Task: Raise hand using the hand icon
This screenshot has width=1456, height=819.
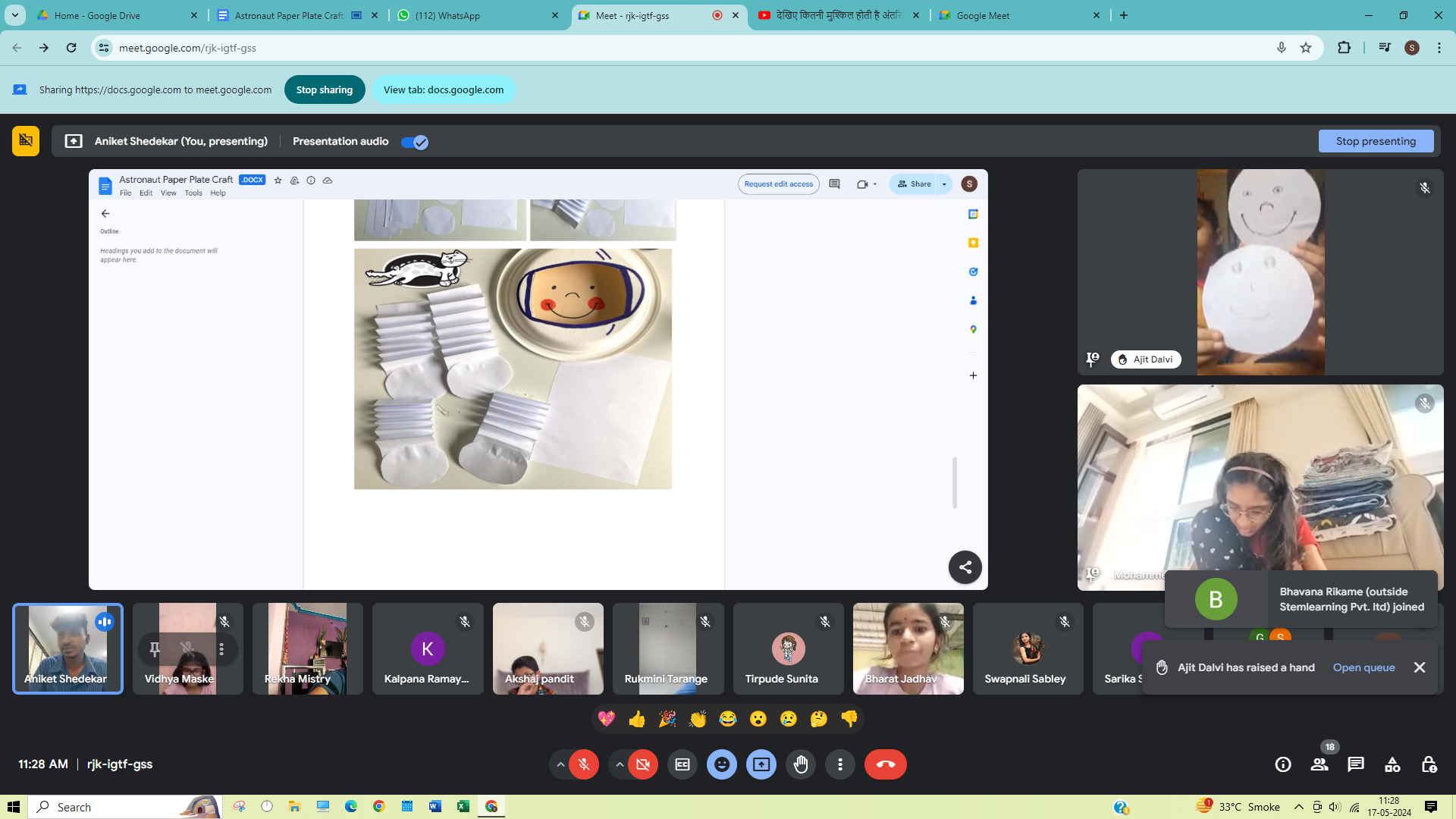Action: click(x=801, y=764)
